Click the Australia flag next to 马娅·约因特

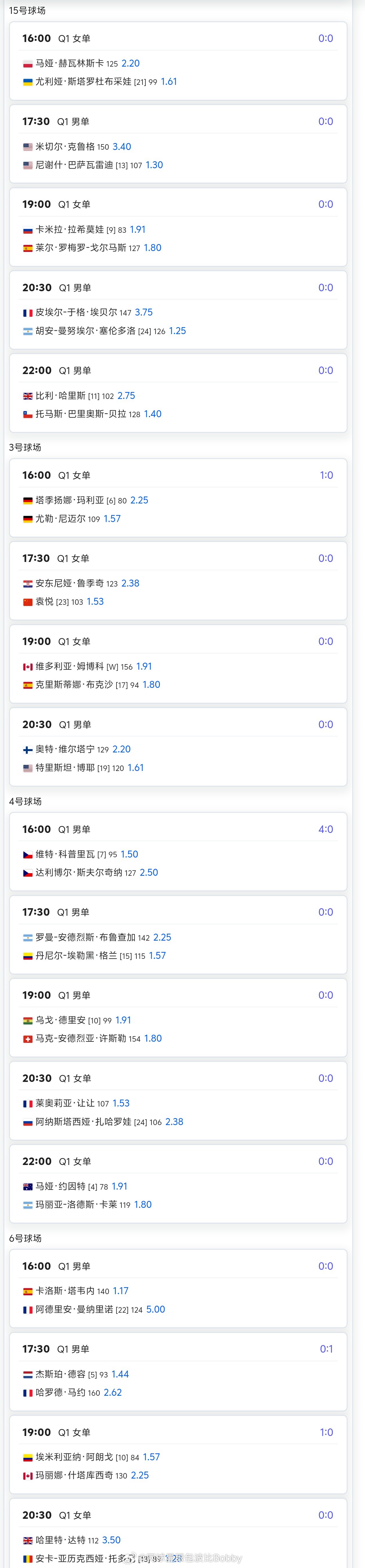[28, 1187]
